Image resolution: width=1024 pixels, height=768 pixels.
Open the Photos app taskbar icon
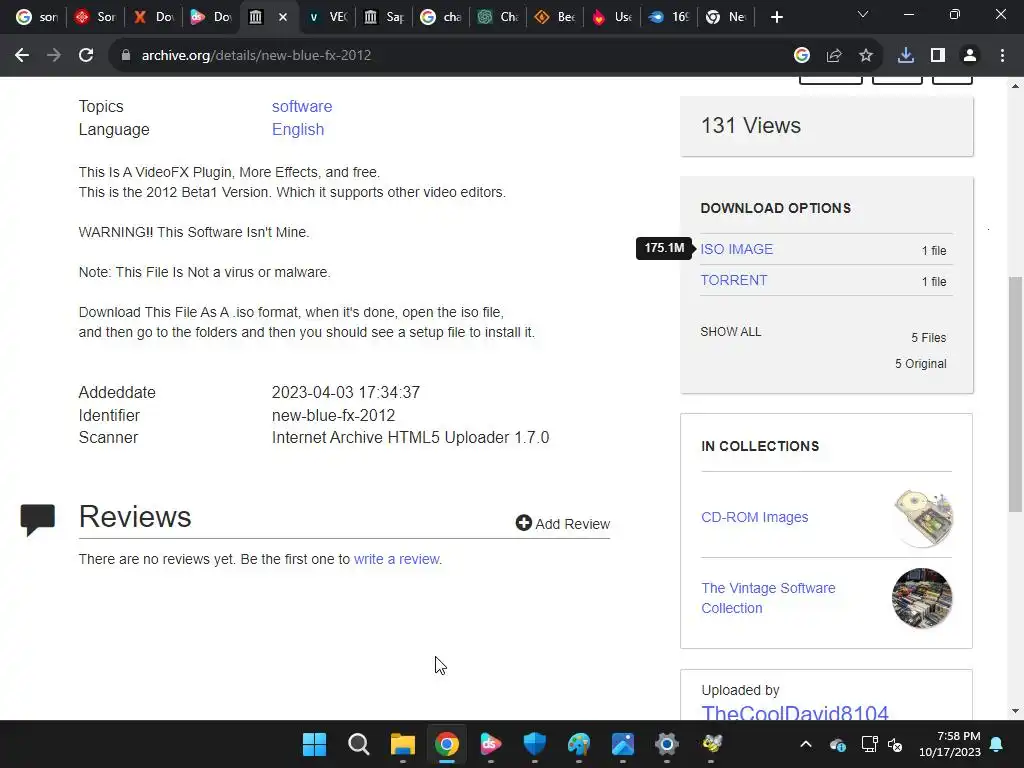623,744
